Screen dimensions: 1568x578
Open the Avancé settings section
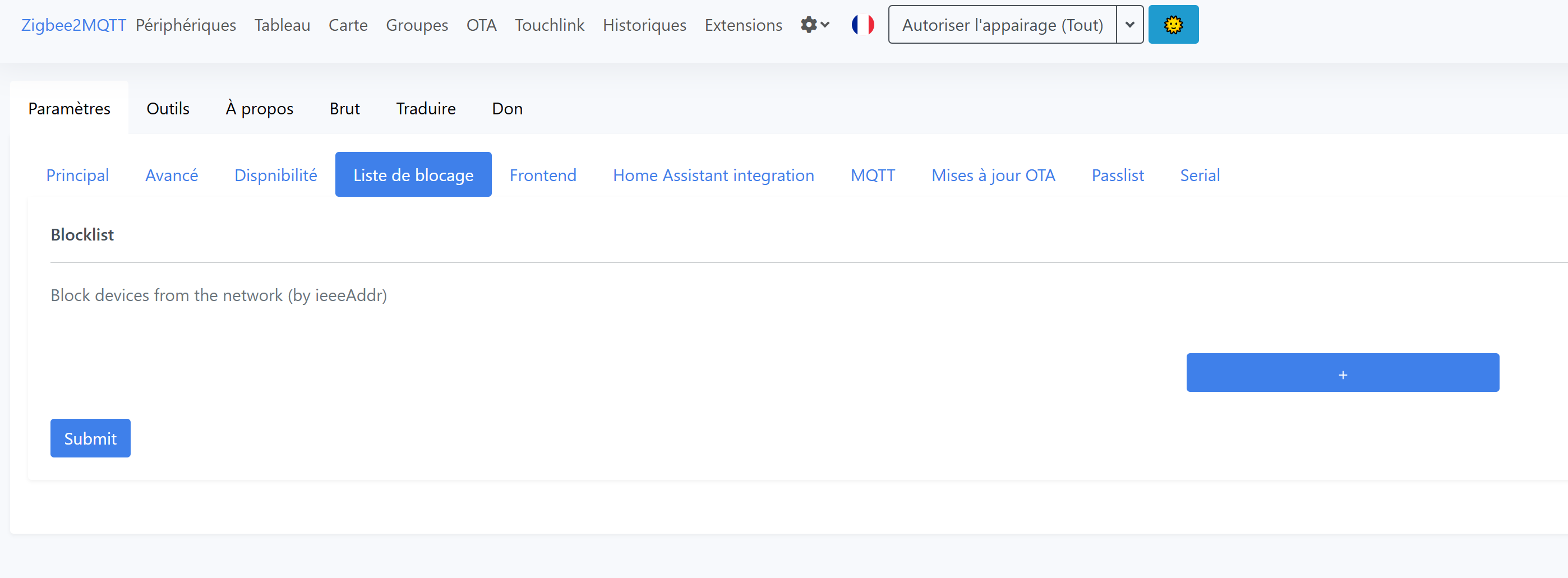pyautogui.click(x=172, y=174)
